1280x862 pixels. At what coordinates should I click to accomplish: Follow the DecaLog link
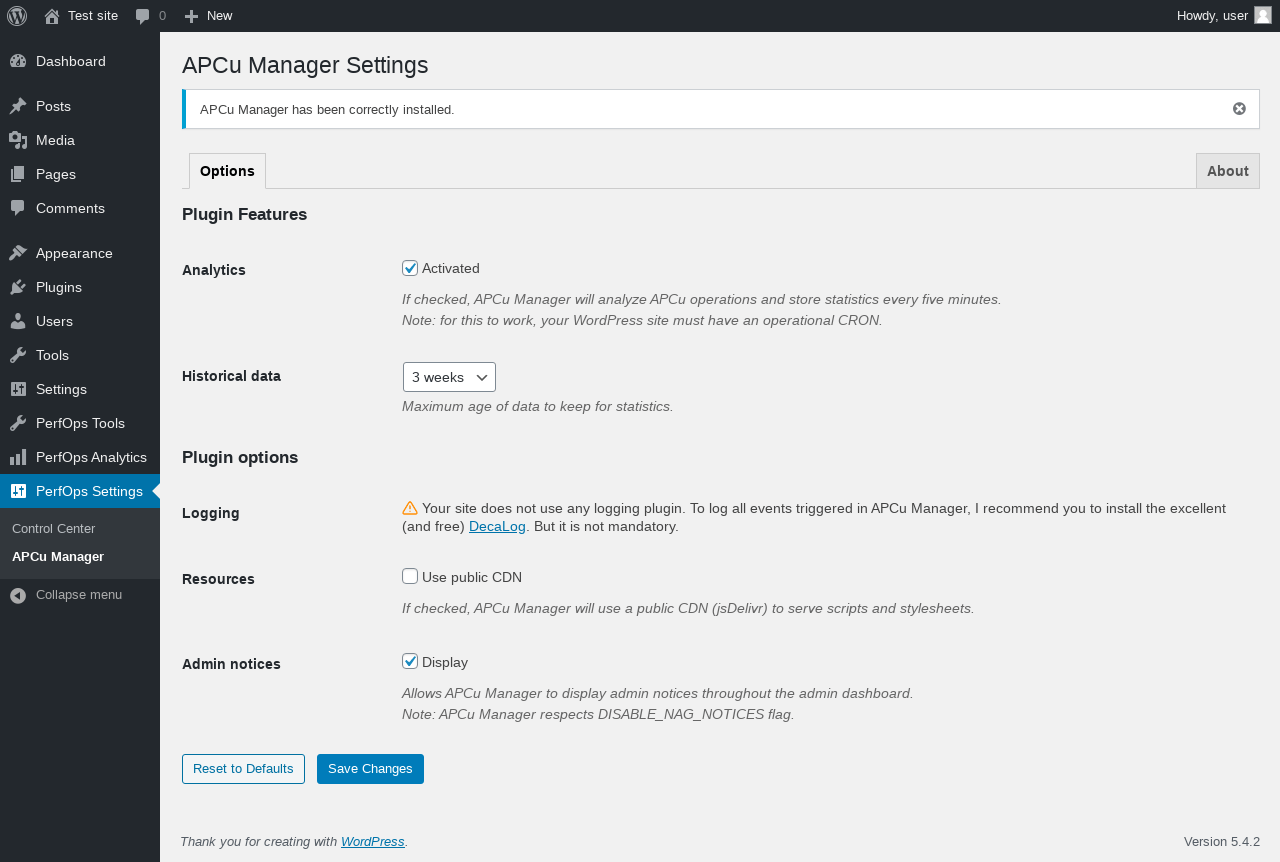(x=497, y=526)
